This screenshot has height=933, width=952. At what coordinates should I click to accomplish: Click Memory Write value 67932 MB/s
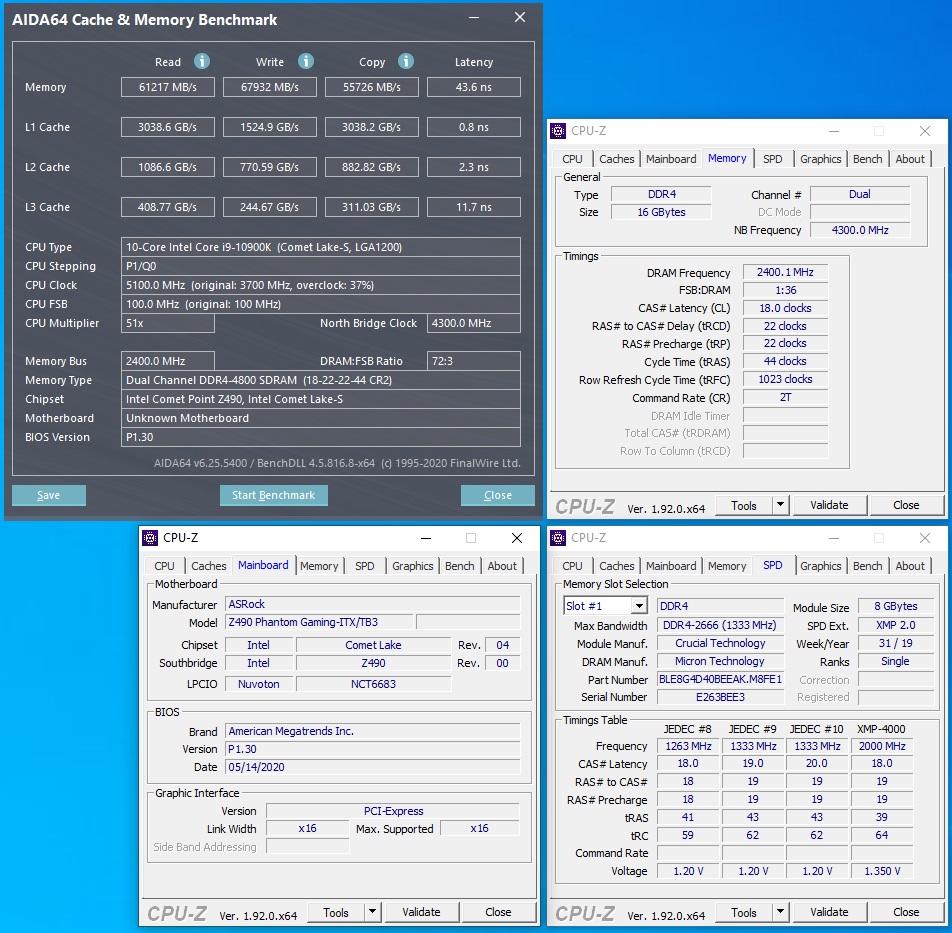click(270, 87)
